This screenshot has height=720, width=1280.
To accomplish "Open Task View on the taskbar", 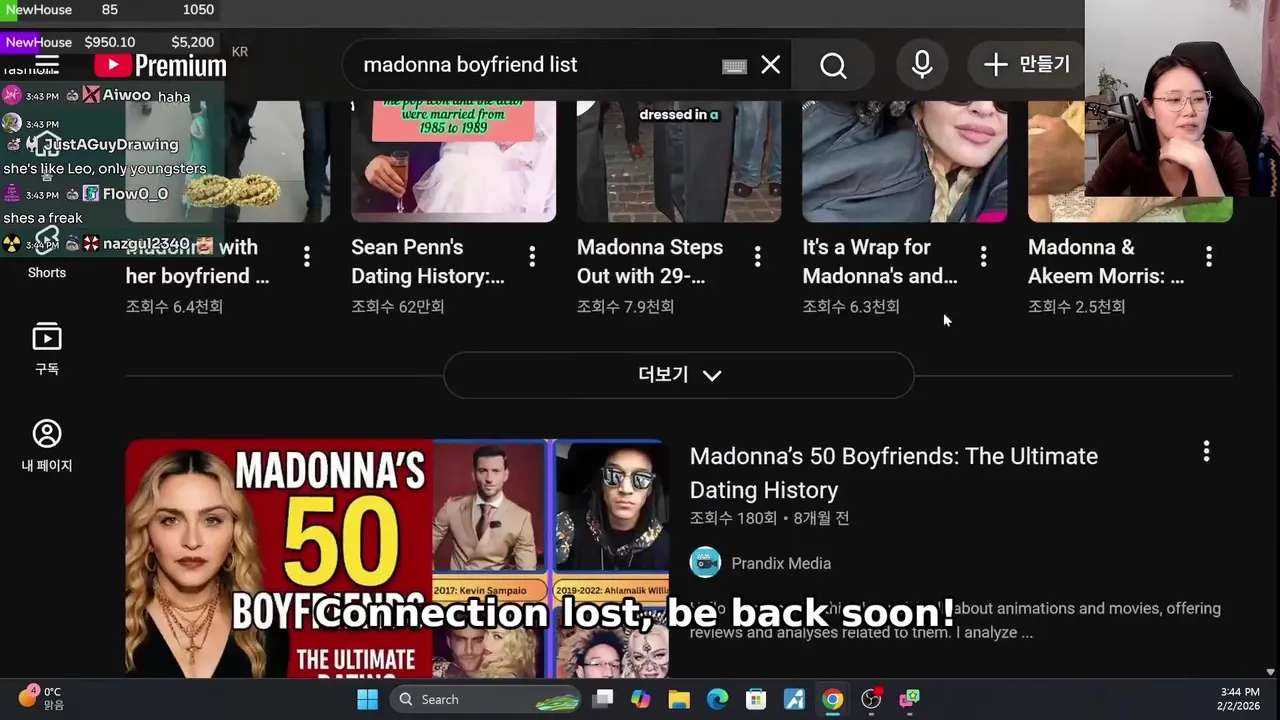I will (x=603, y=699).
